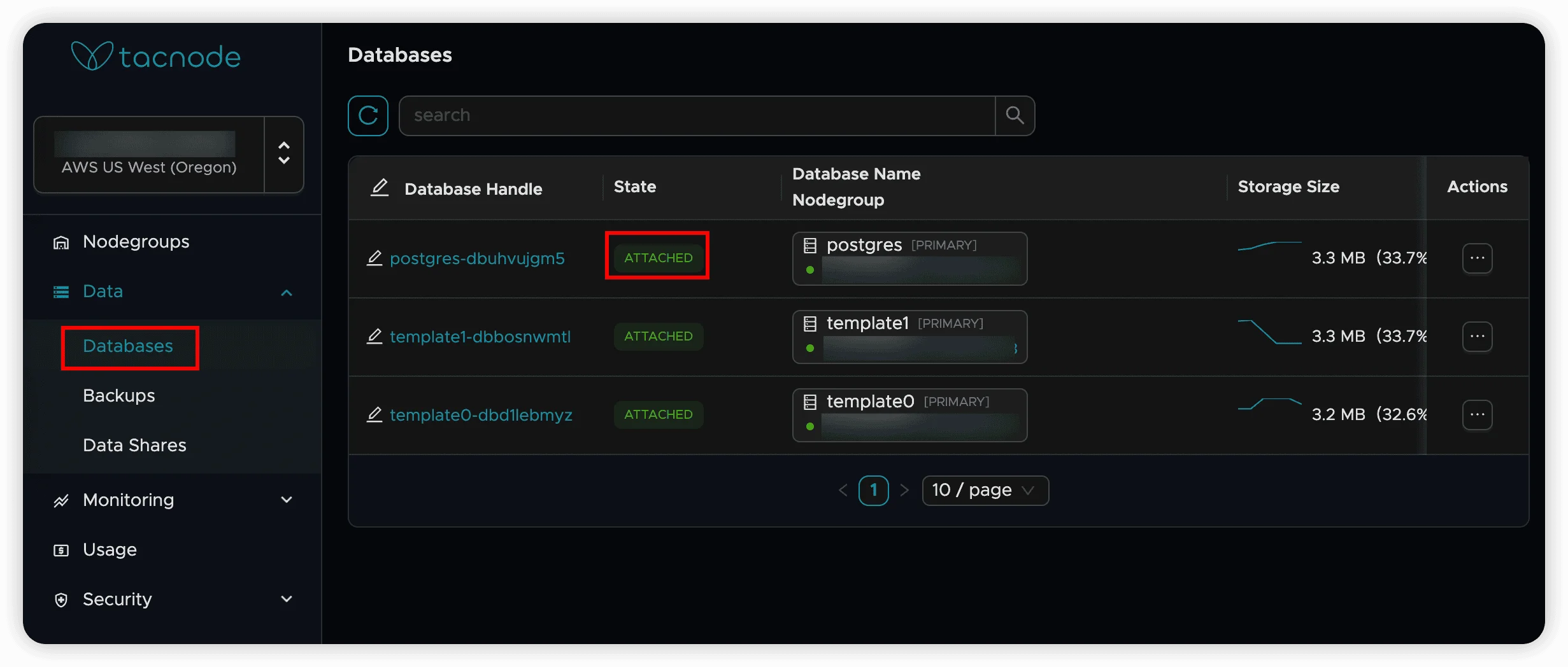Image resolution: width=1568 pixels, height=667 pixels.
Task: Select Data Shares in the sidebar
Action: [134, 446]
